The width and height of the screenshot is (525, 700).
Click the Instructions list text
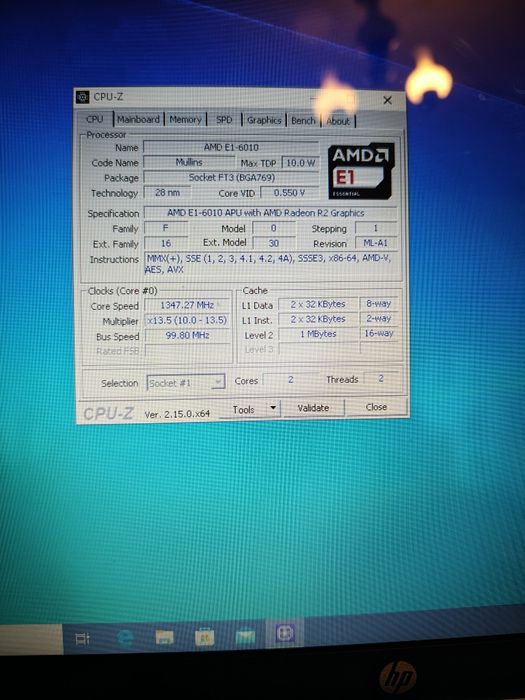[271, 263]
